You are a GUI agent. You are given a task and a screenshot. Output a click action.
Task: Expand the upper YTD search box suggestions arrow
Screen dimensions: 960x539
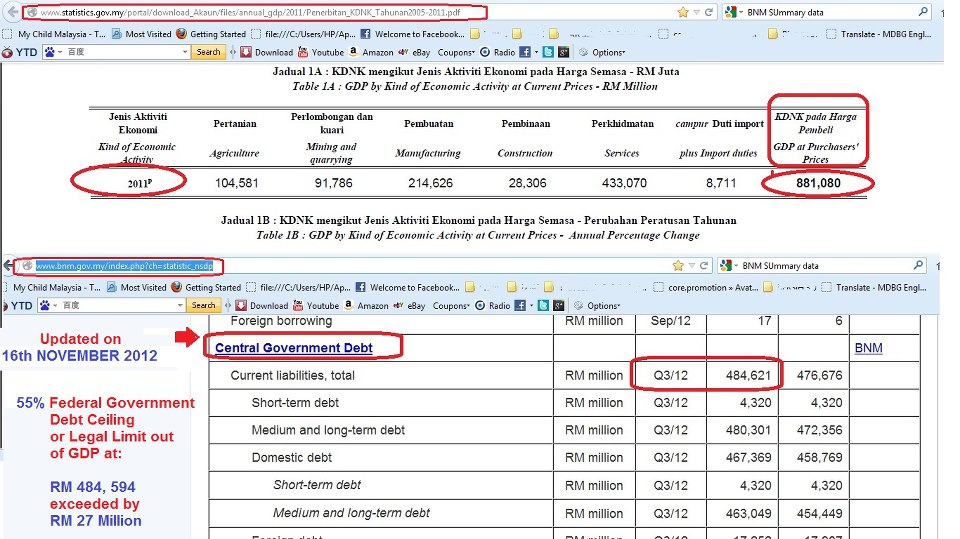(185, 53)
